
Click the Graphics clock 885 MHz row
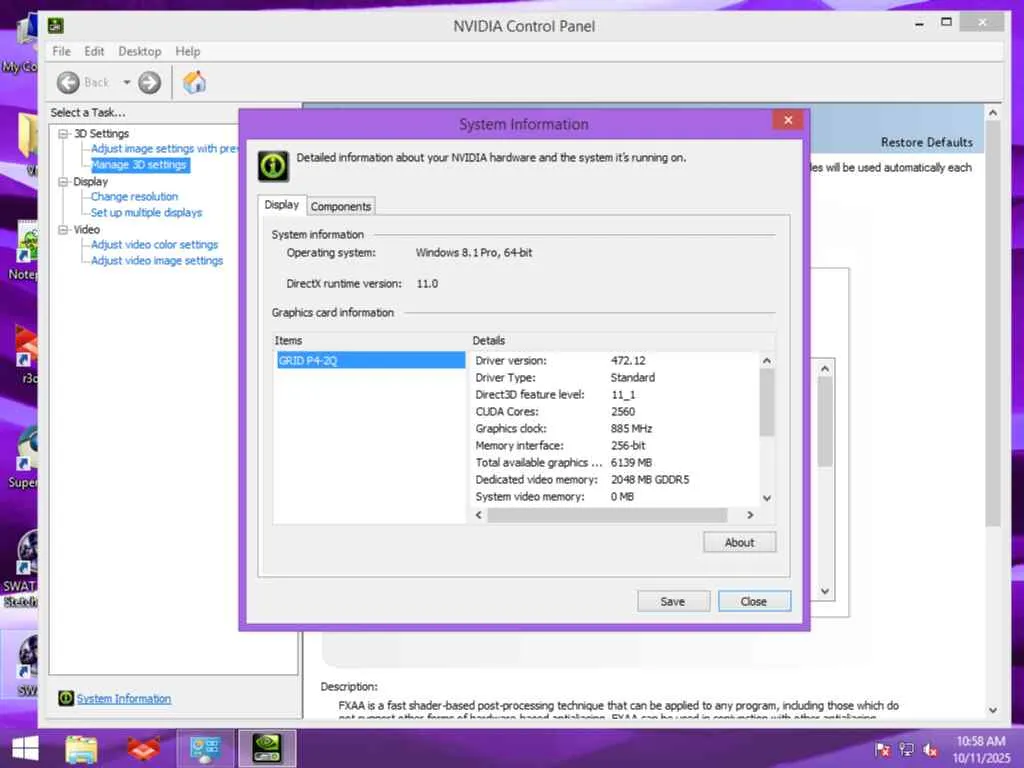[615, 428]
